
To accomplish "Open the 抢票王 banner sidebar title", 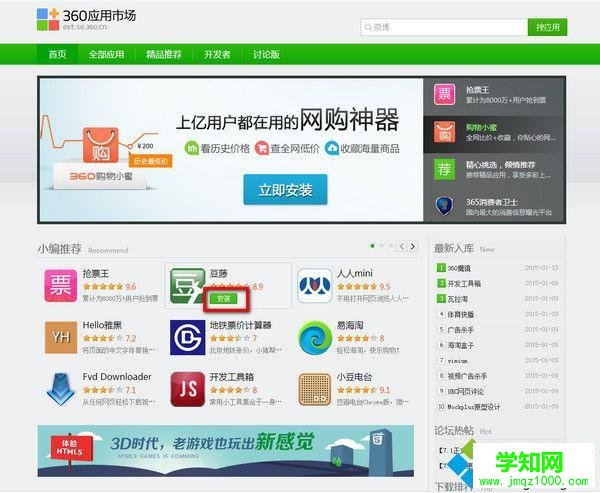I will 477,90.
